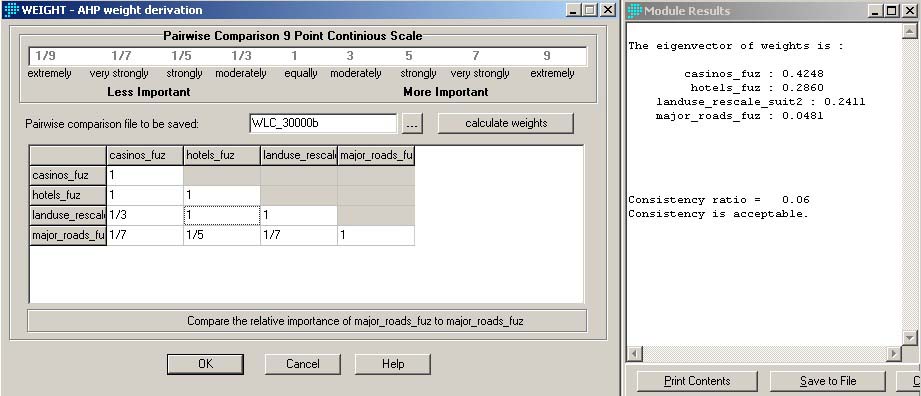Click major_roads row, major_roads column cell

click(376, 236)
